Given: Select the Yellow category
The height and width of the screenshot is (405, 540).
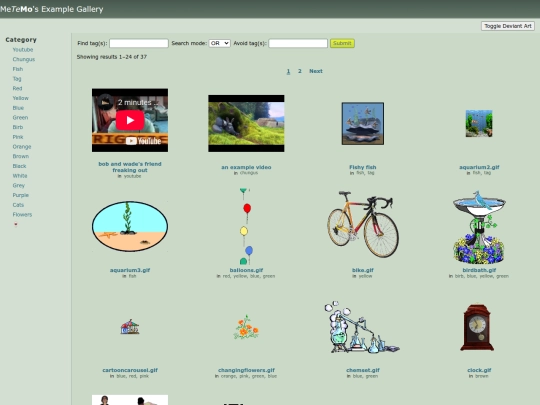Looking at the screenshot, I should click(x=21, y=98).
